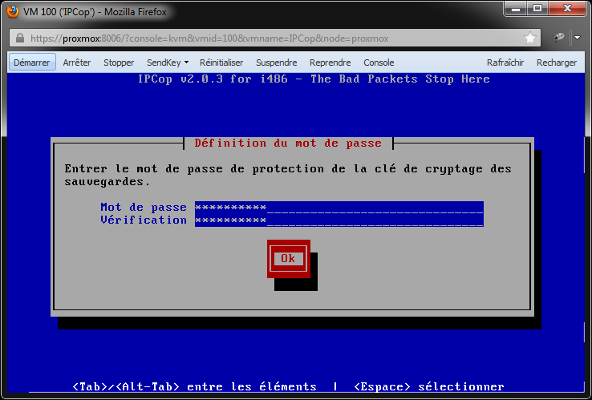Close the Firefox window
Screen dimensions: 592x400
(x=567, y=9)
